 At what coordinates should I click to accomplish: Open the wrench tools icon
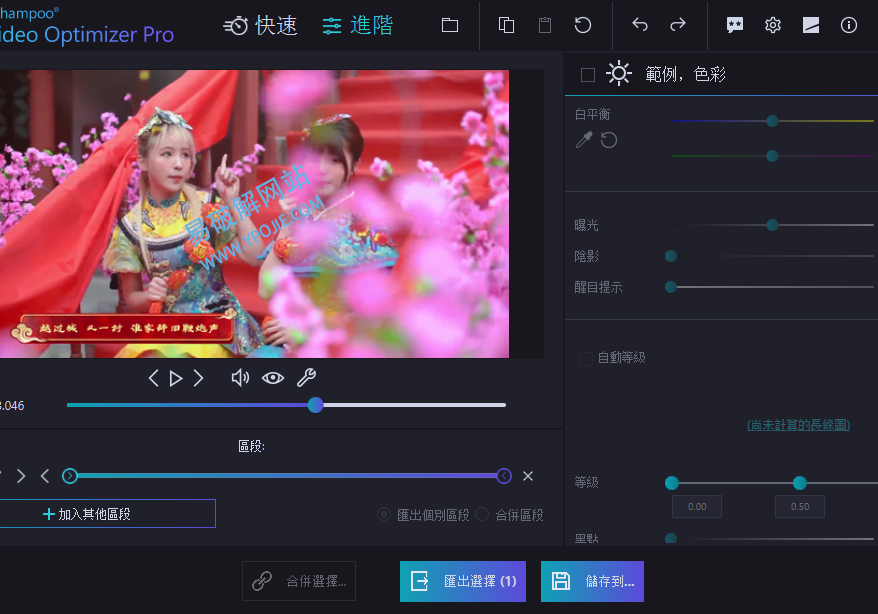(306, 378)
